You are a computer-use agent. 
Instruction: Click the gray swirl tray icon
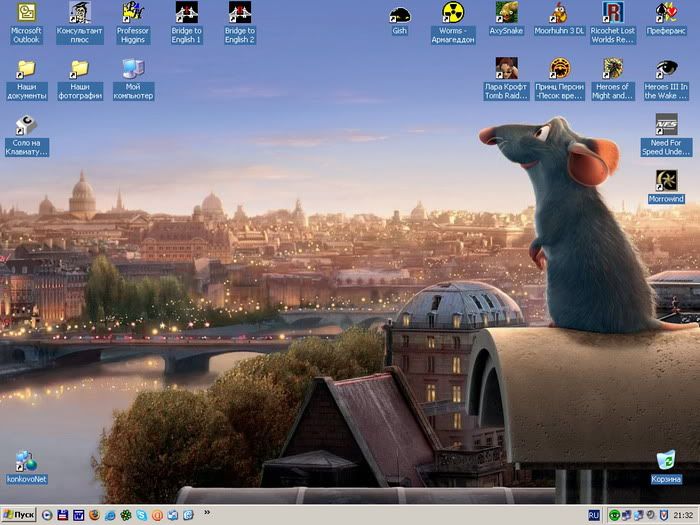(651, 515)
